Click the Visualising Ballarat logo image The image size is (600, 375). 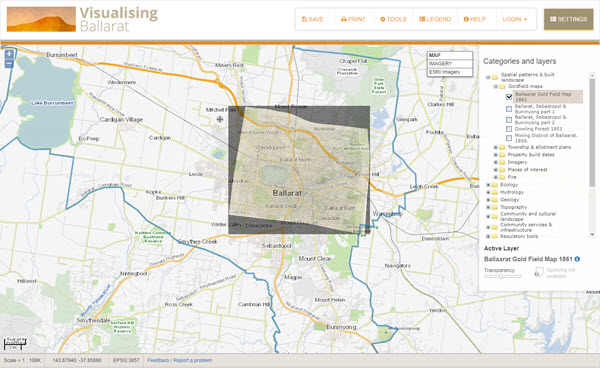point(41,19)
